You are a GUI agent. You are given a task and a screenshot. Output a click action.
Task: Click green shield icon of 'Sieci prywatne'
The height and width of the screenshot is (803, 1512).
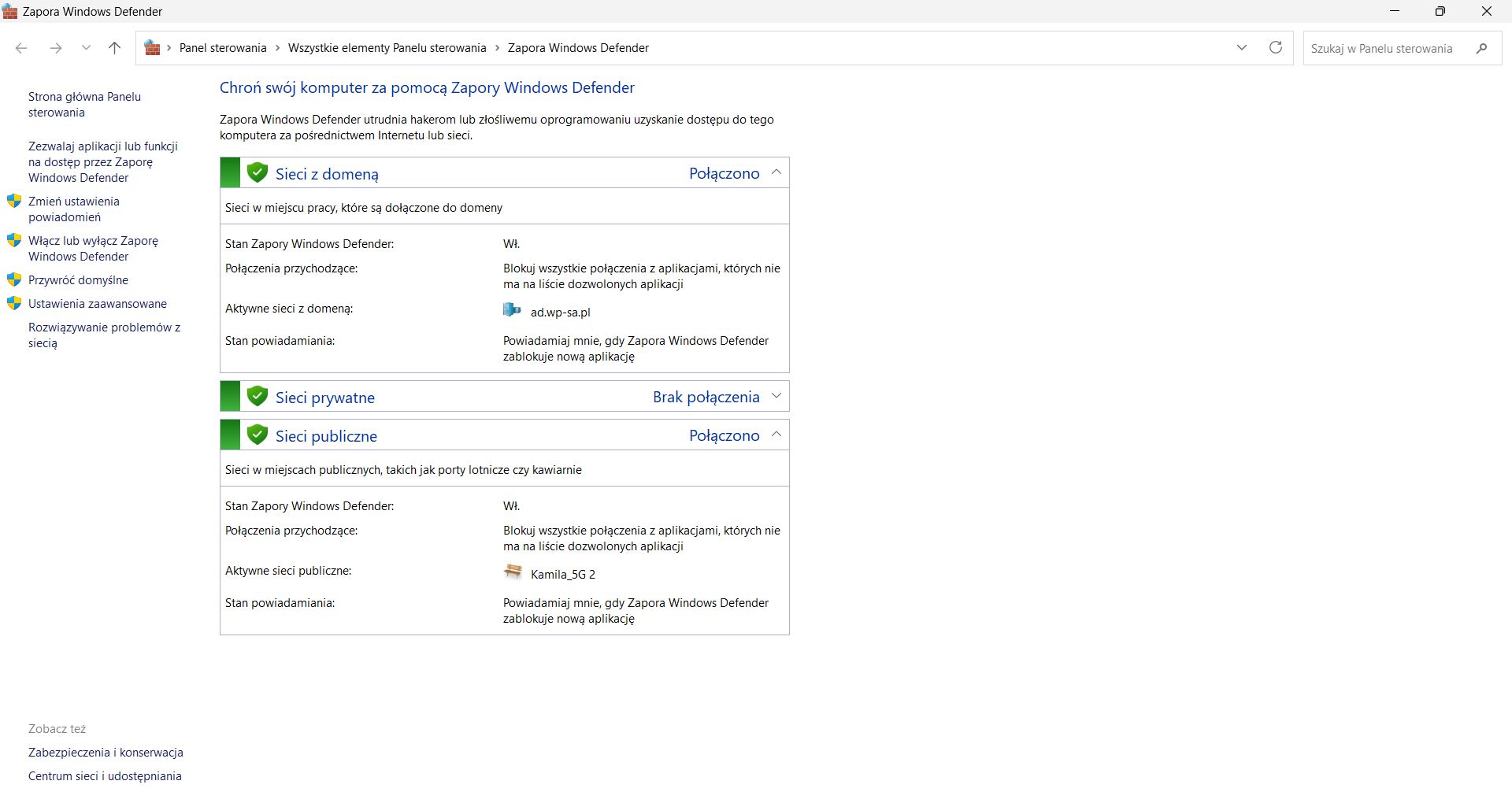click(x=257, y=396)
